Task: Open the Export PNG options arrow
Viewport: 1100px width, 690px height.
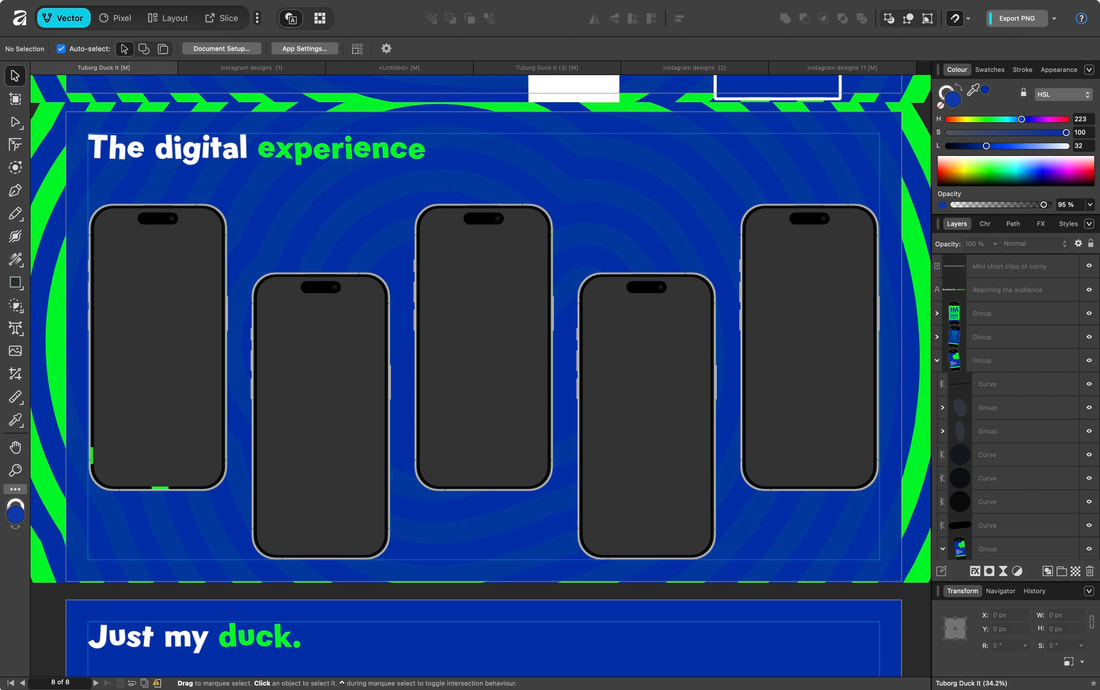Action: (x=1054, y=18)
